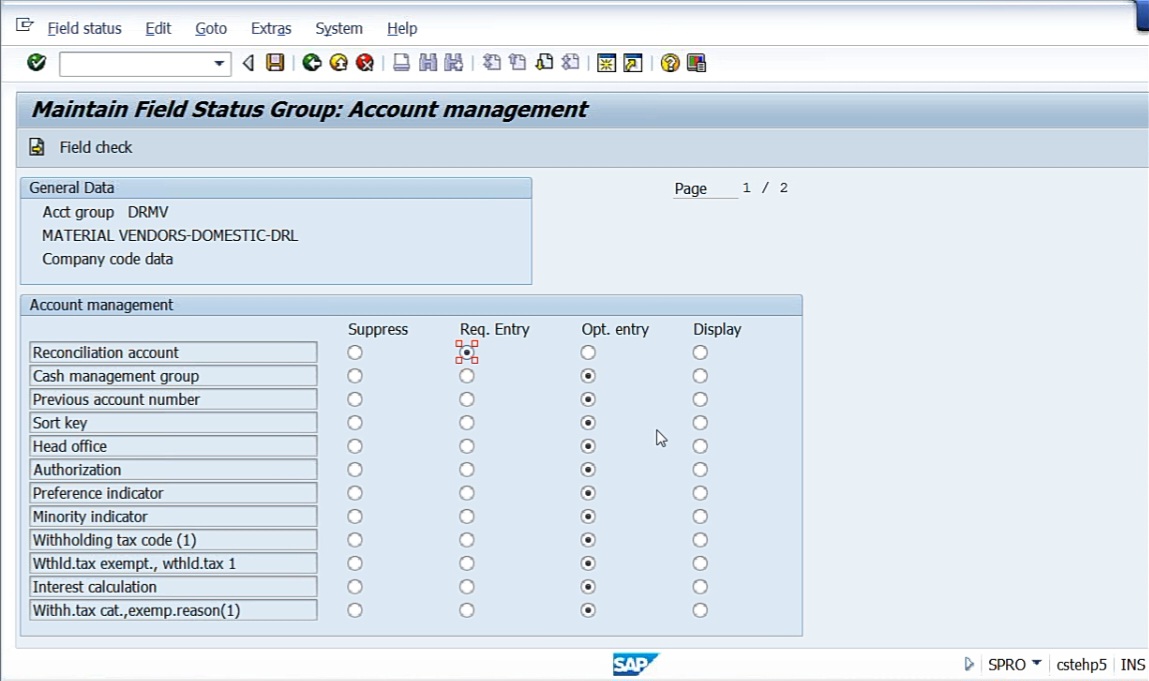Go to first page using the toolbar icon
Screen dimensions: 1149x681
point(492,63)
